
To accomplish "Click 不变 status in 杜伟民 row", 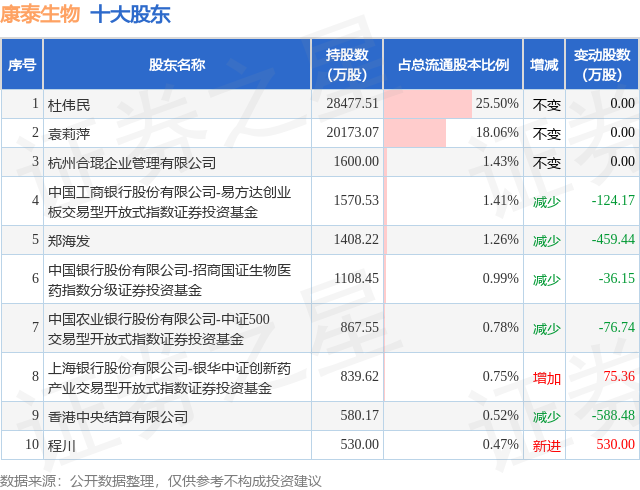I will click(547, 105).
